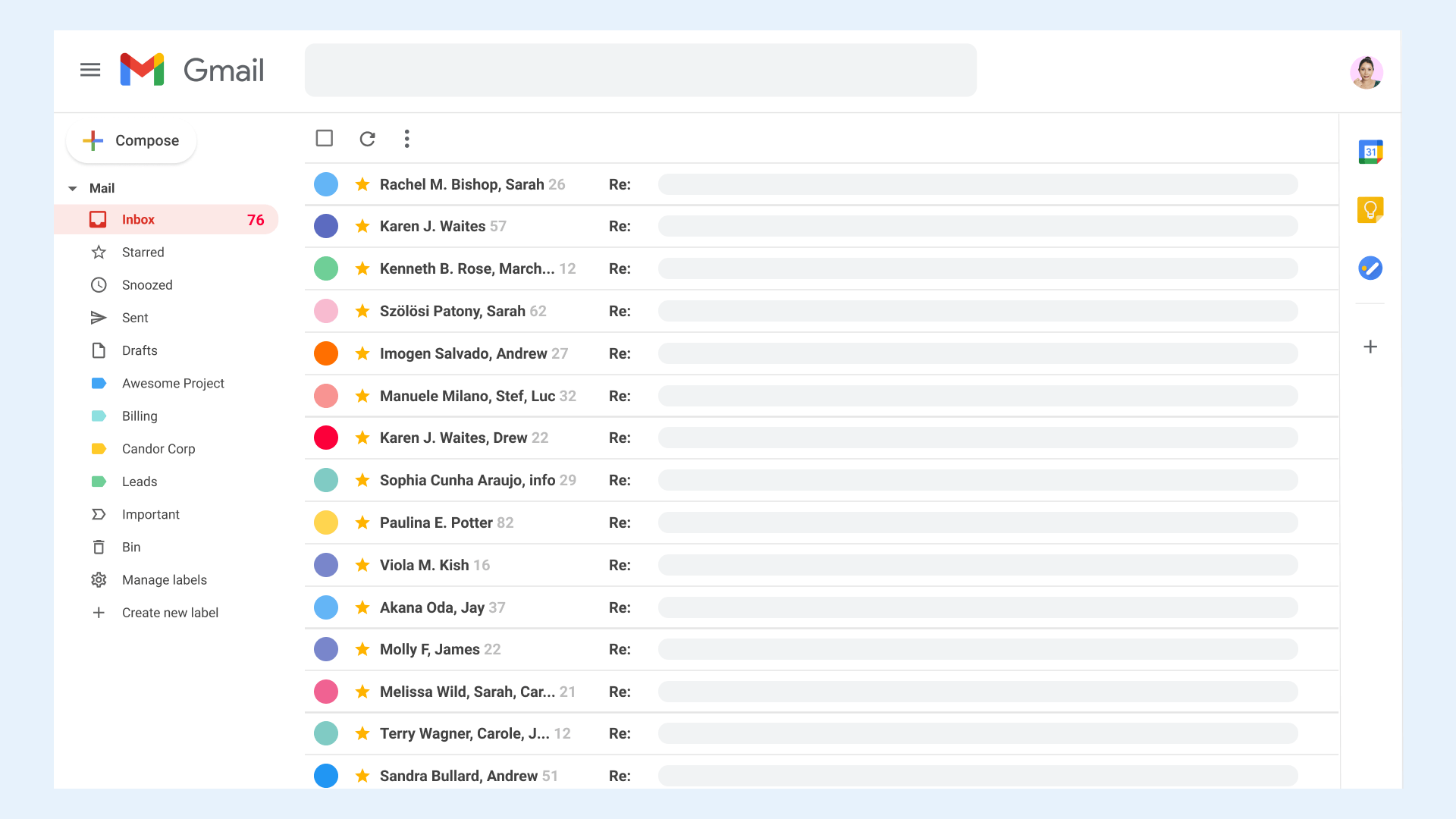Open Google Tasks side panel icon
Viewport: 1456px width, 819px height.
pos(1370,268)
